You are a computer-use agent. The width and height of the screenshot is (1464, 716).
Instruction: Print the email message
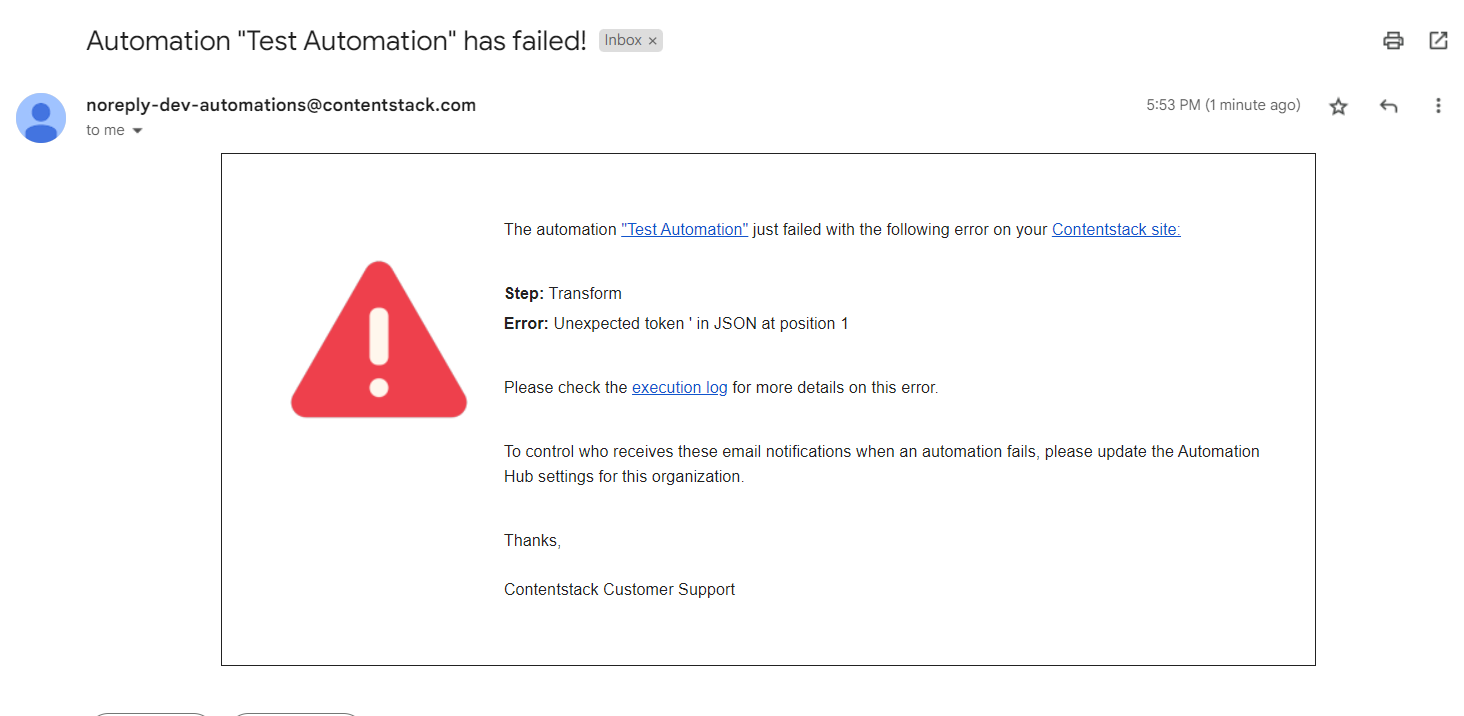1393,40
